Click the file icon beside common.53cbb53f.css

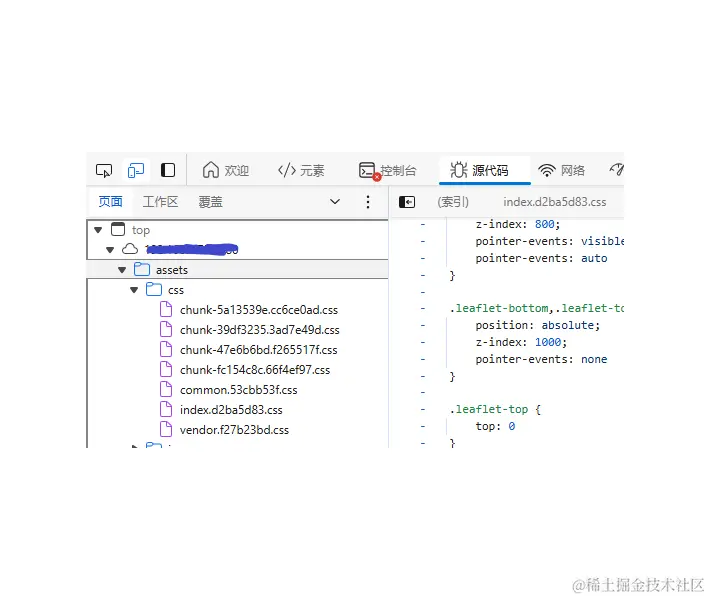[166, 389]
